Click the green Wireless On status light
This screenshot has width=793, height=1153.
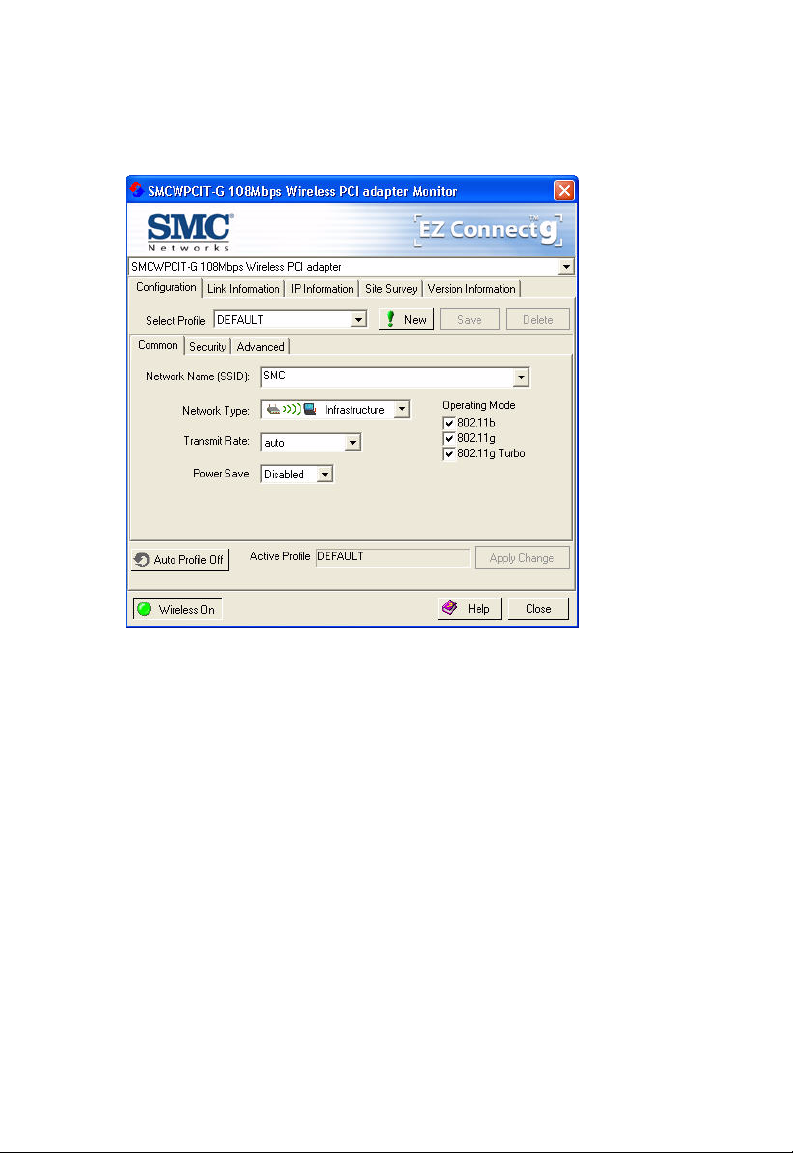(144, 609)
